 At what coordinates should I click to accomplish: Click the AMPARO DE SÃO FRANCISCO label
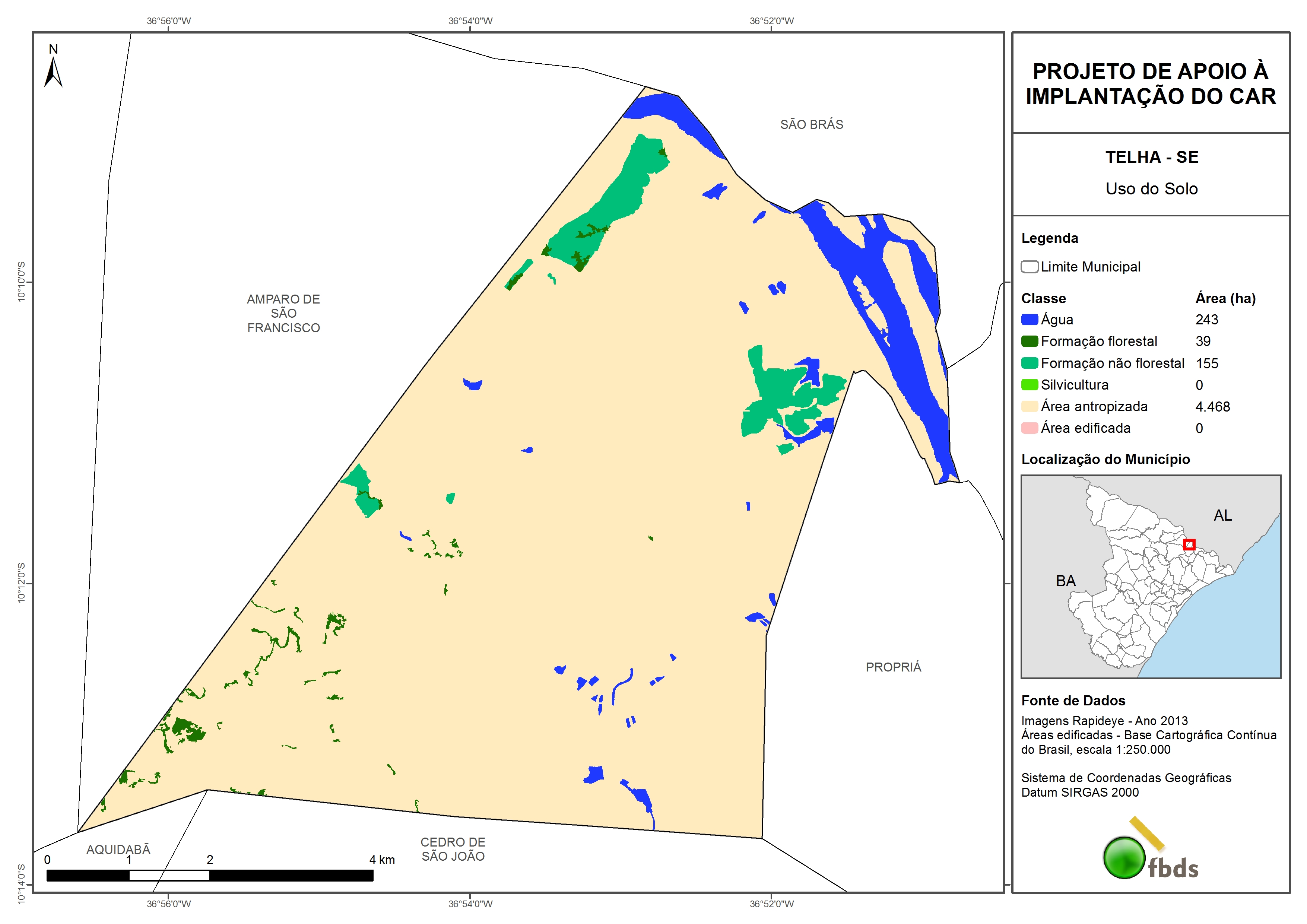[283, 313]
